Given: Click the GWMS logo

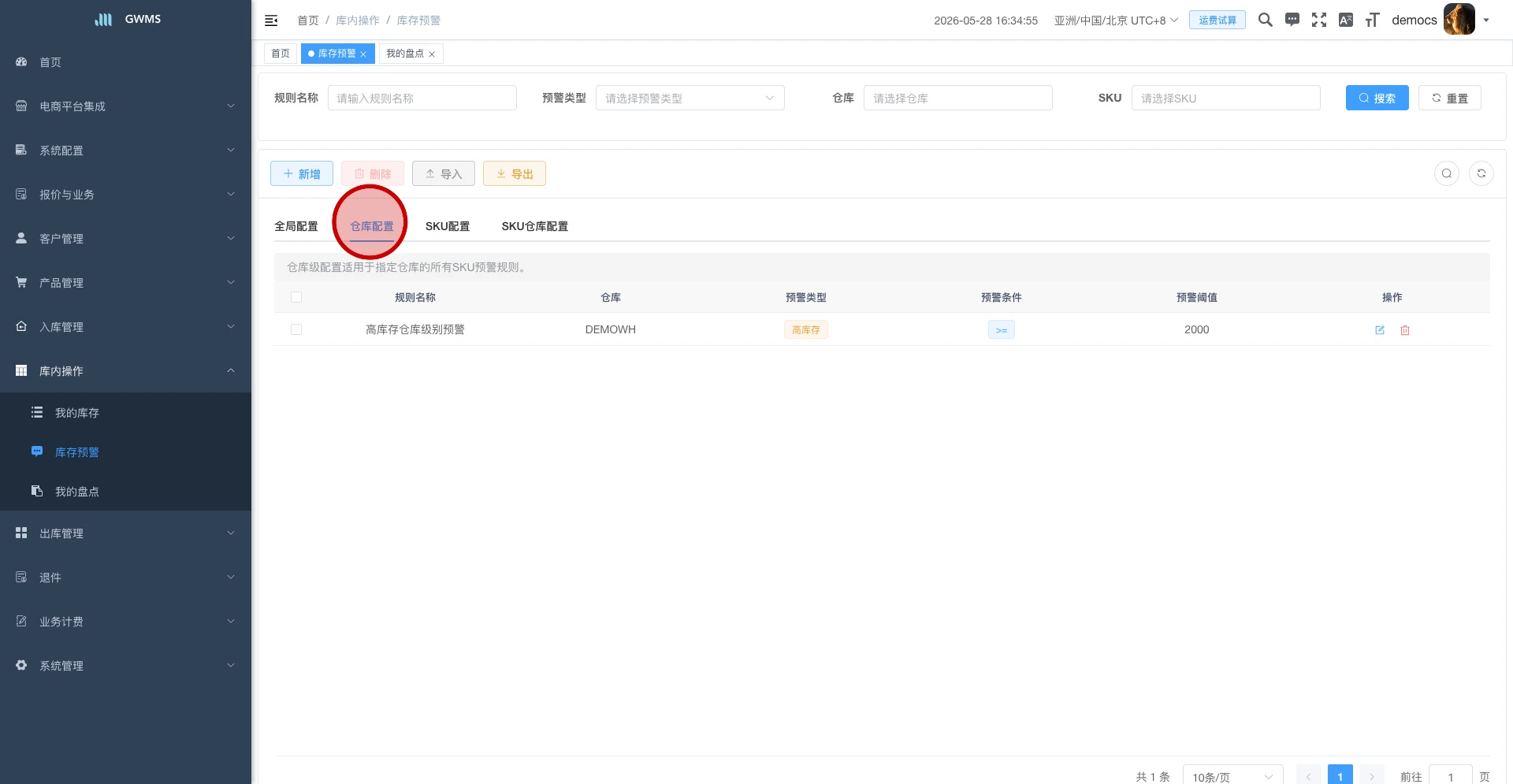Looking at the screenshot, I should [x=126, y=19].
